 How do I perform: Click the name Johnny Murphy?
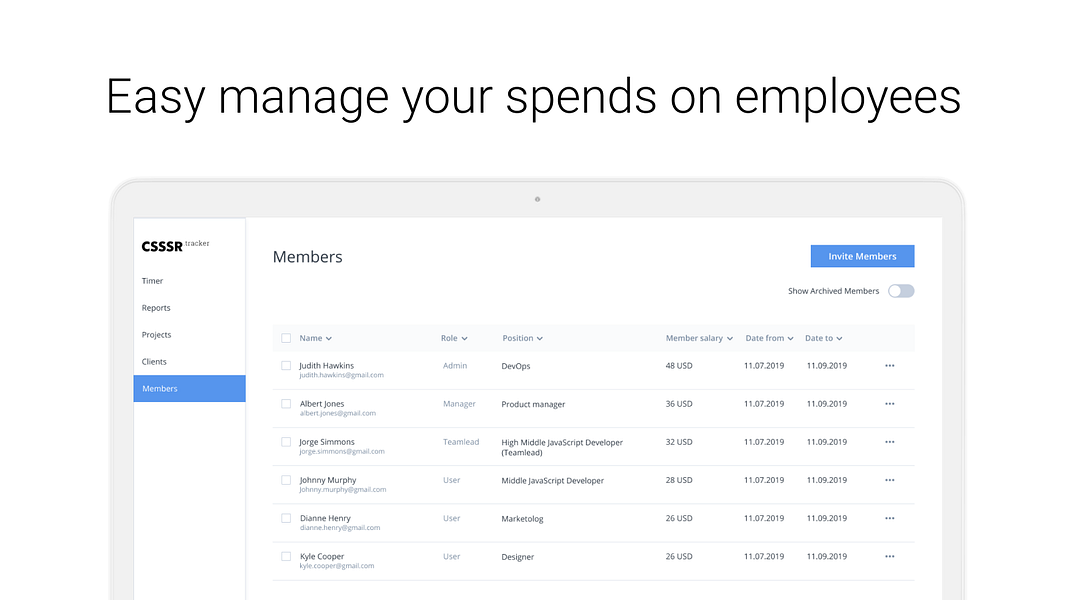point(327,480)
